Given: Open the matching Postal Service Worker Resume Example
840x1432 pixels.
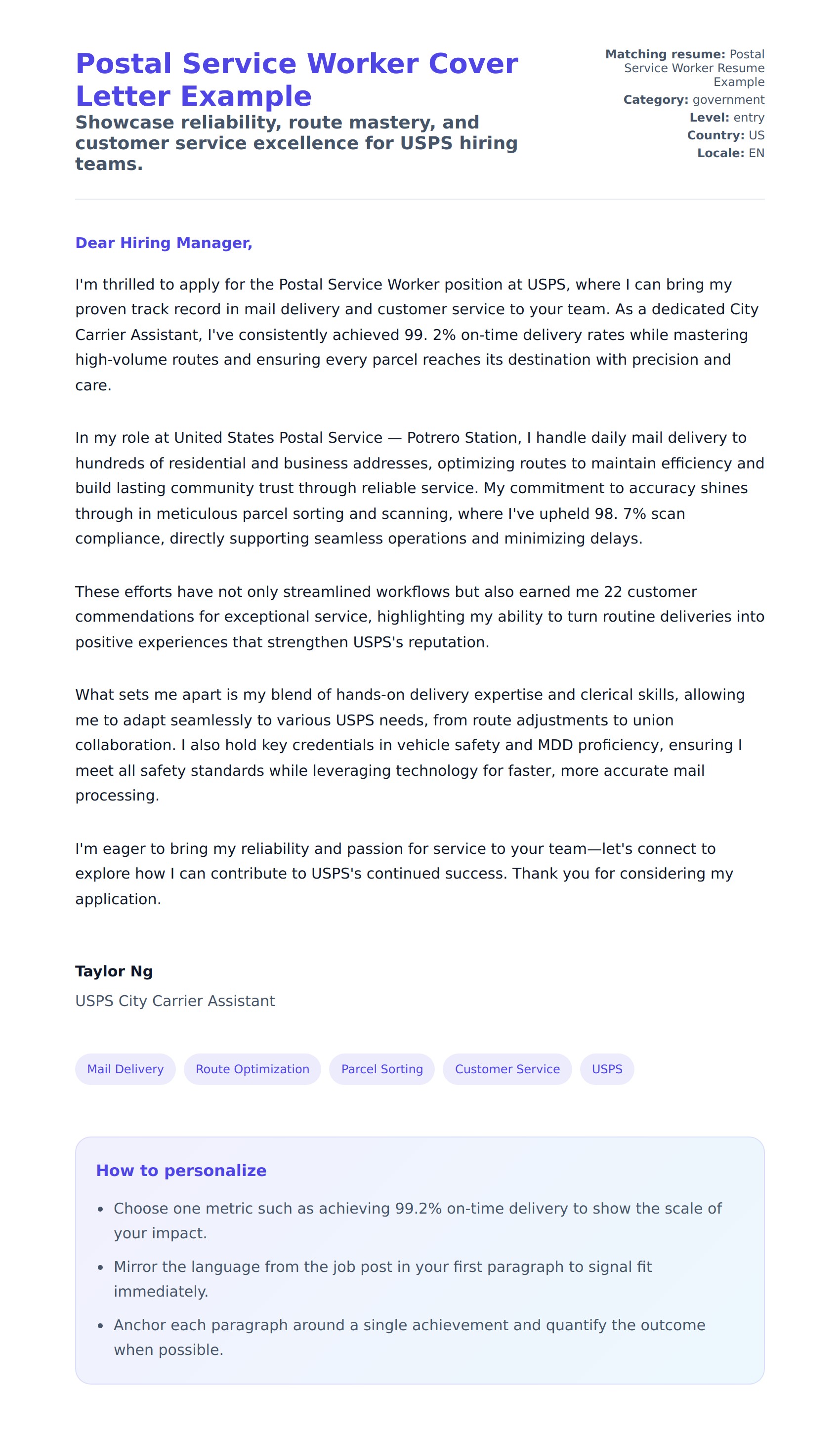Looking at the screenshot, I should pyautogui.click(x=694, y=68).
